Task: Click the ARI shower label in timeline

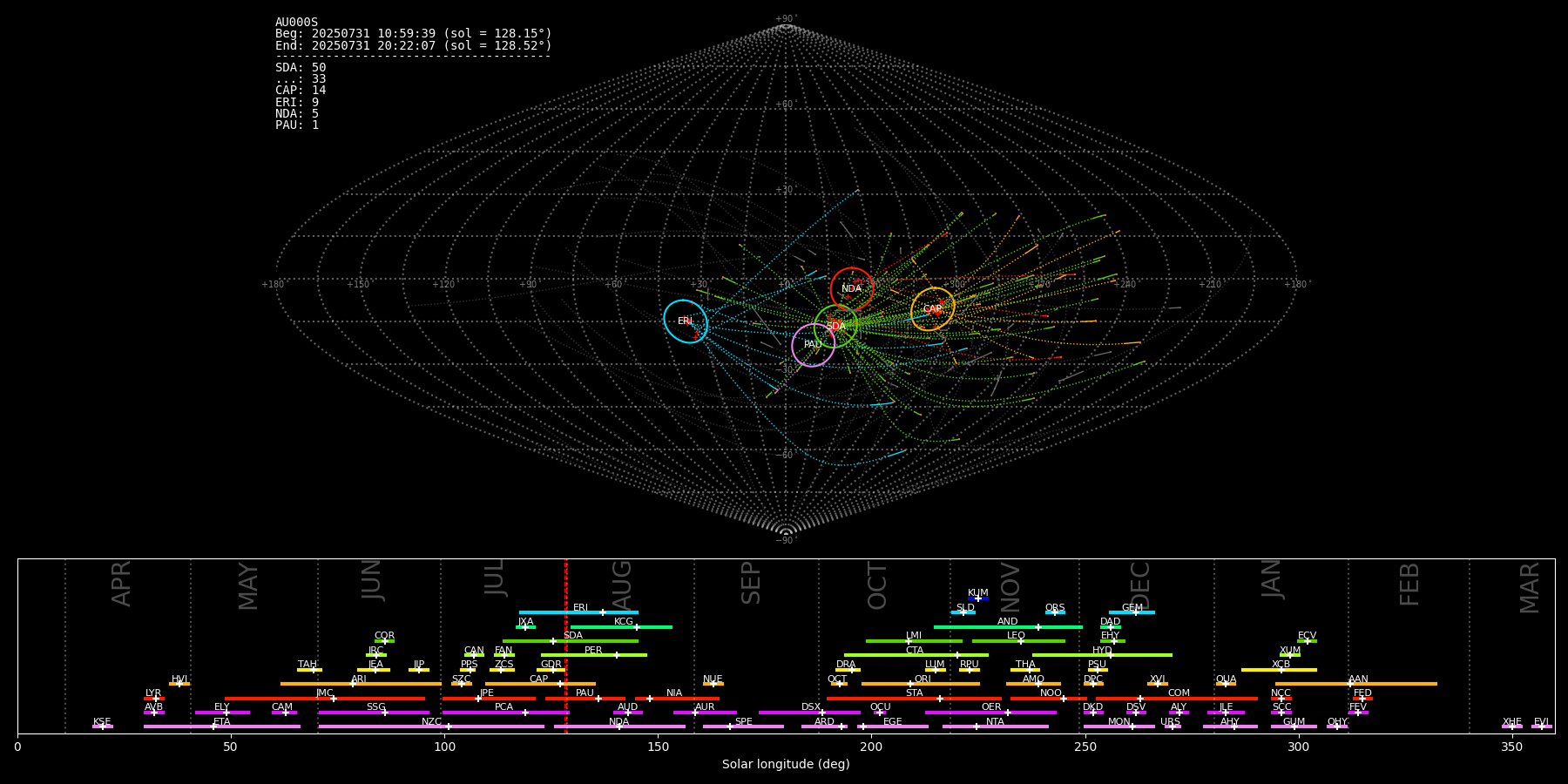Action: pos(359,679)
